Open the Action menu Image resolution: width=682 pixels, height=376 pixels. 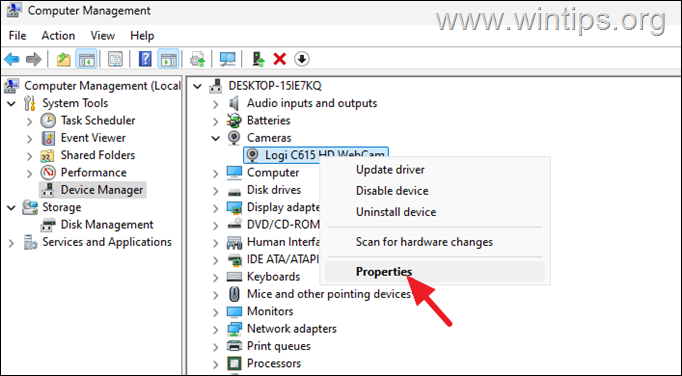click(x=58, y=35)
